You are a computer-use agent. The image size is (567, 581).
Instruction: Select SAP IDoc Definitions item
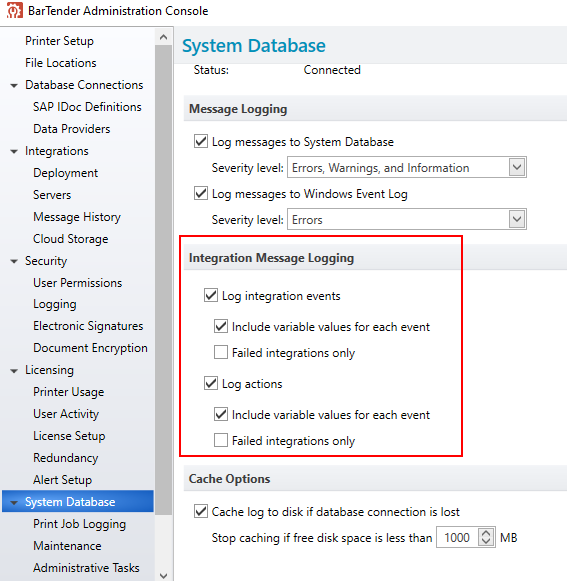[x=87, y=107]
